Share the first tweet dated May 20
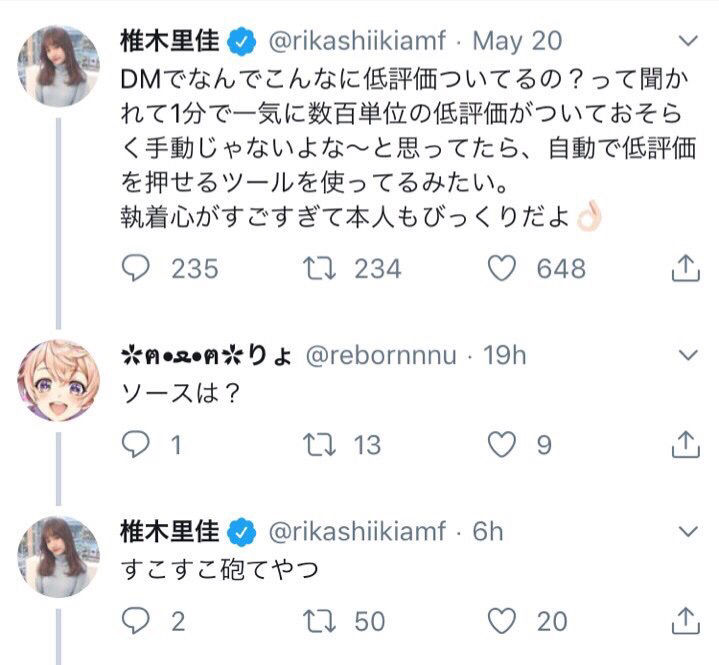The height and width of the screenshot is (665, 719). pos(686,268)
